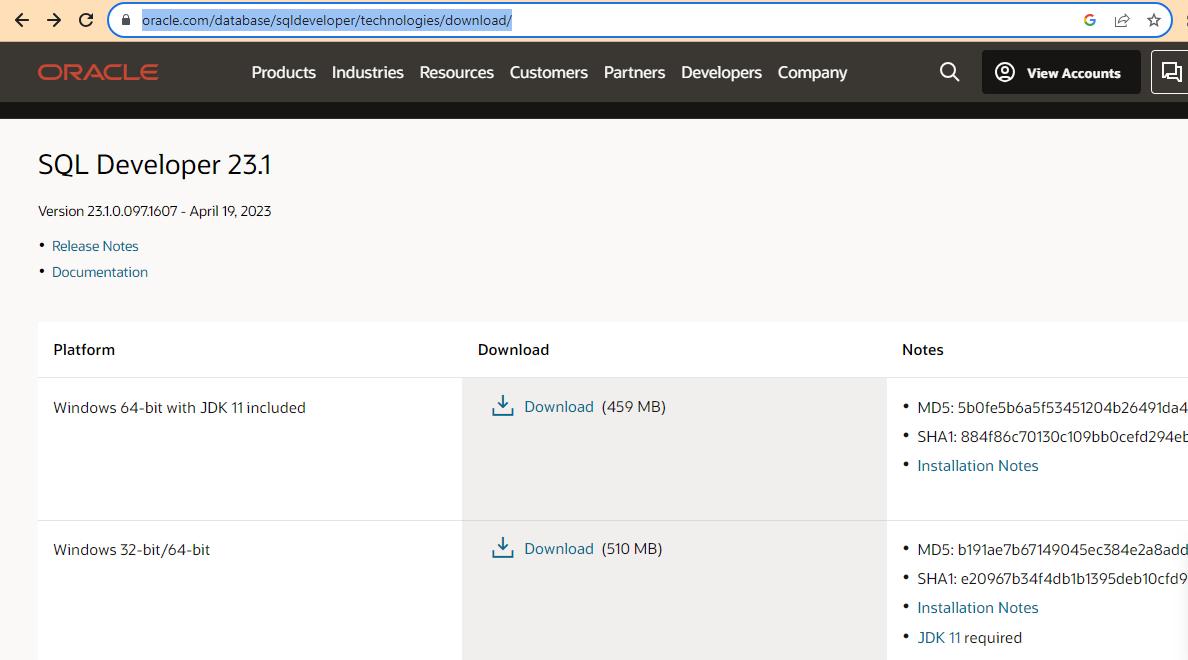The width and height of the screenshot is (1188, 660).
Task: Click the download icon for Windows 32-bit/64-bit
Action: click(x=502, y=547)
